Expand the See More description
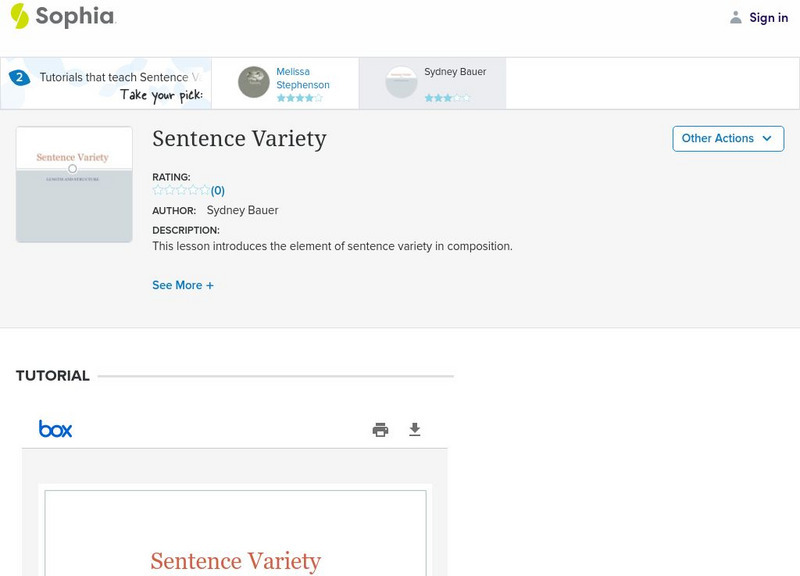Viewport: 800px width, 576px height. 183,285
